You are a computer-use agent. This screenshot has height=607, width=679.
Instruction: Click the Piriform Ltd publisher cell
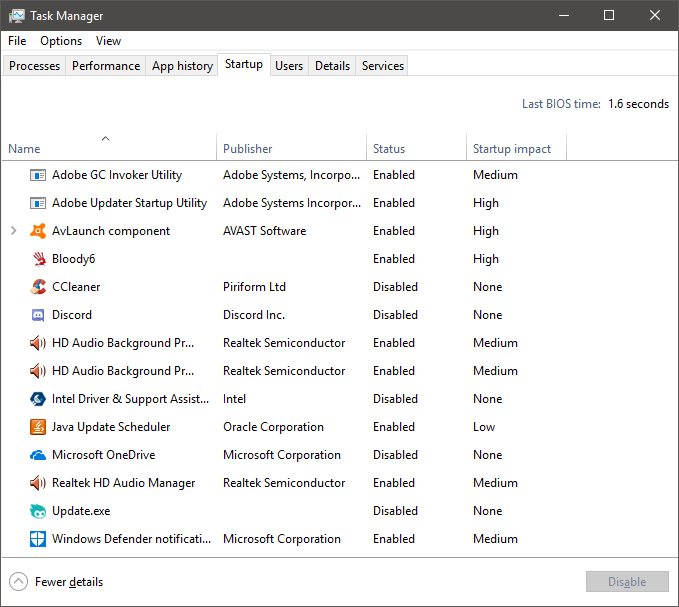click(254, 287)
